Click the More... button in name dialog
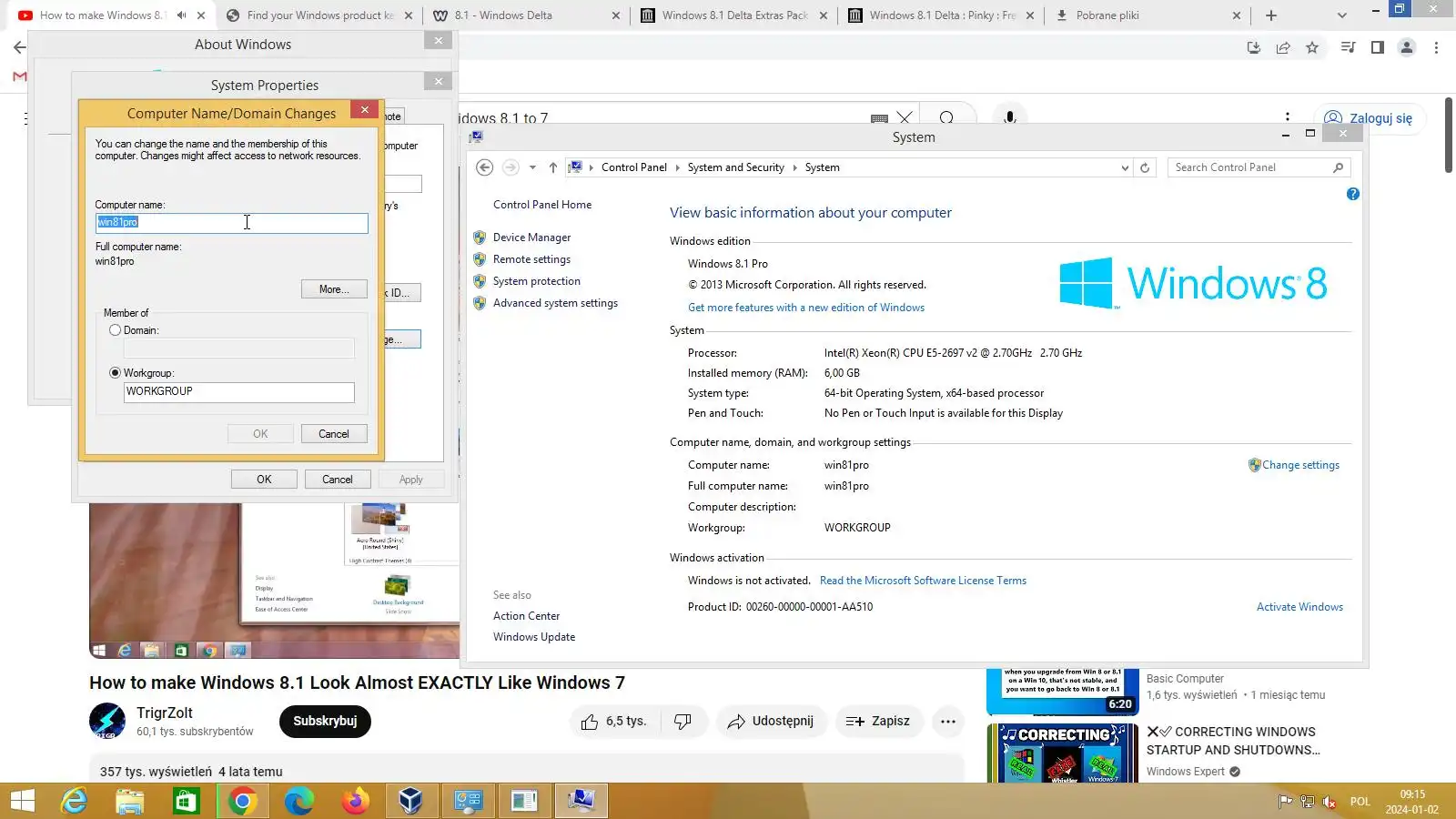Viewport: 1456px width, 819px height. click(x=334, y=289)
